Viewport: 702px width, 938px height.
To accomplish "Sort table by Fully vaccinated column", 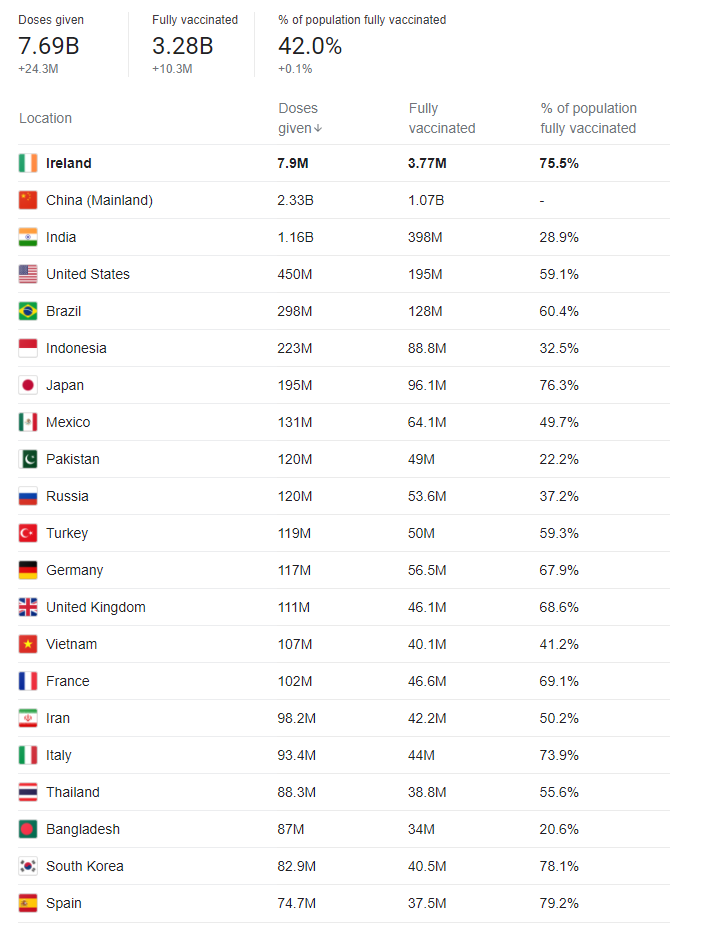I will pos(442,118).
